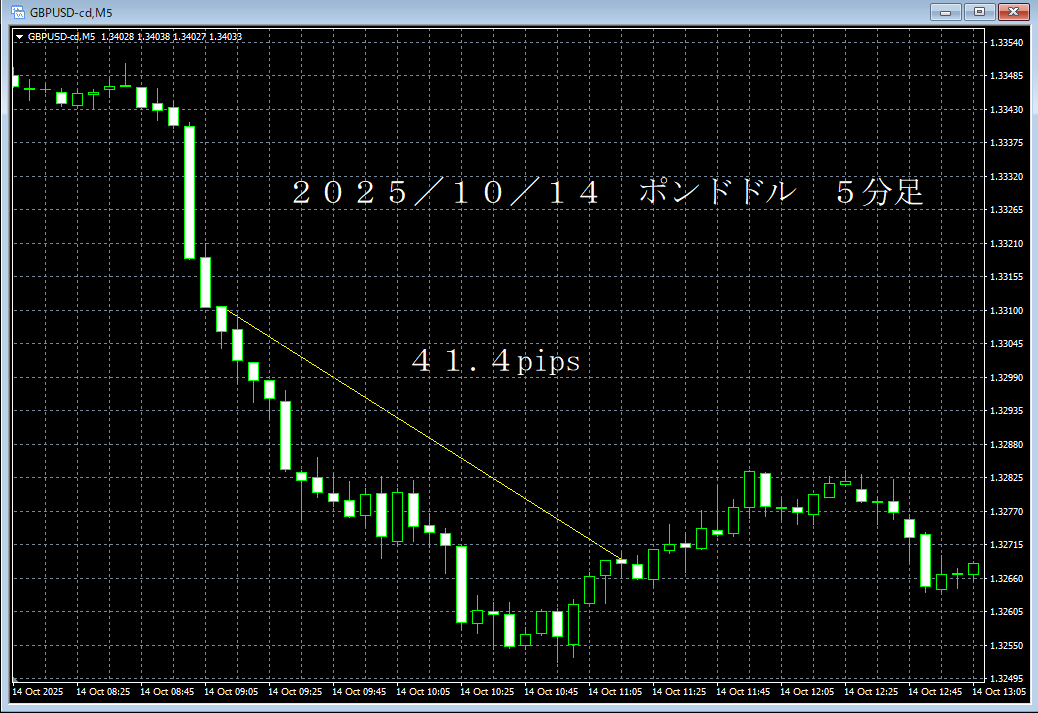Click the 14 Oct 08:25 time label

coord(103,691)
